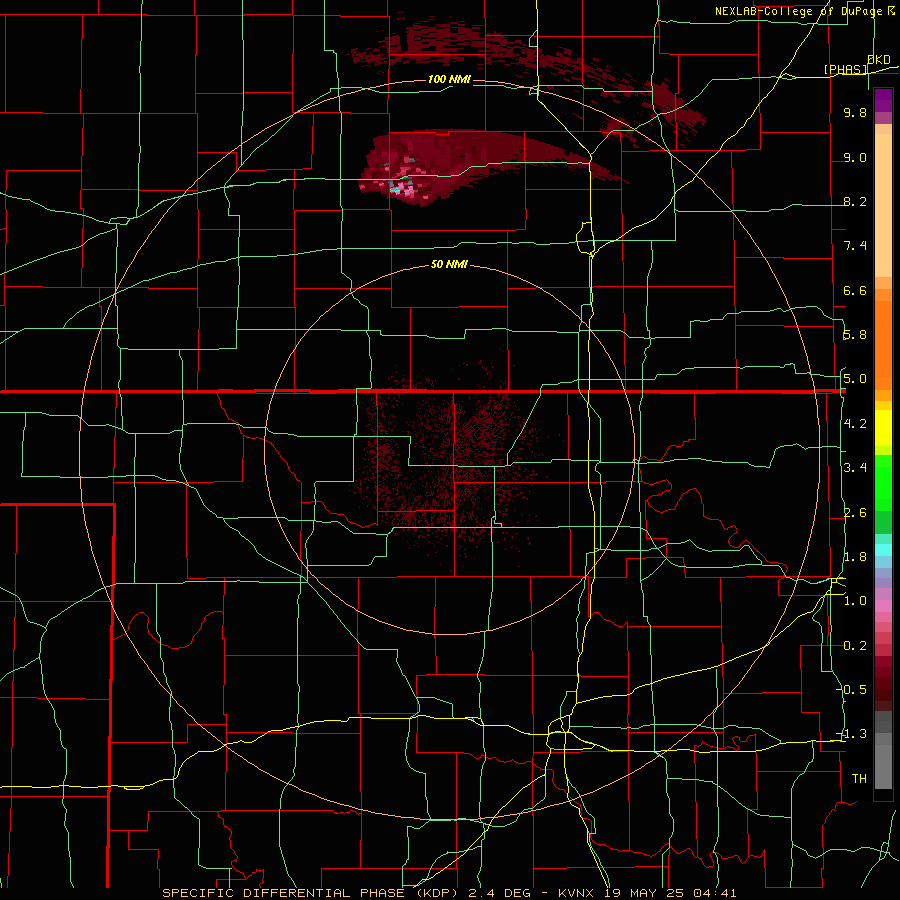The height and width of the screenshot is (900, 900).
Task: Pick the cyan band of the color bar
Action: (883, 550)
